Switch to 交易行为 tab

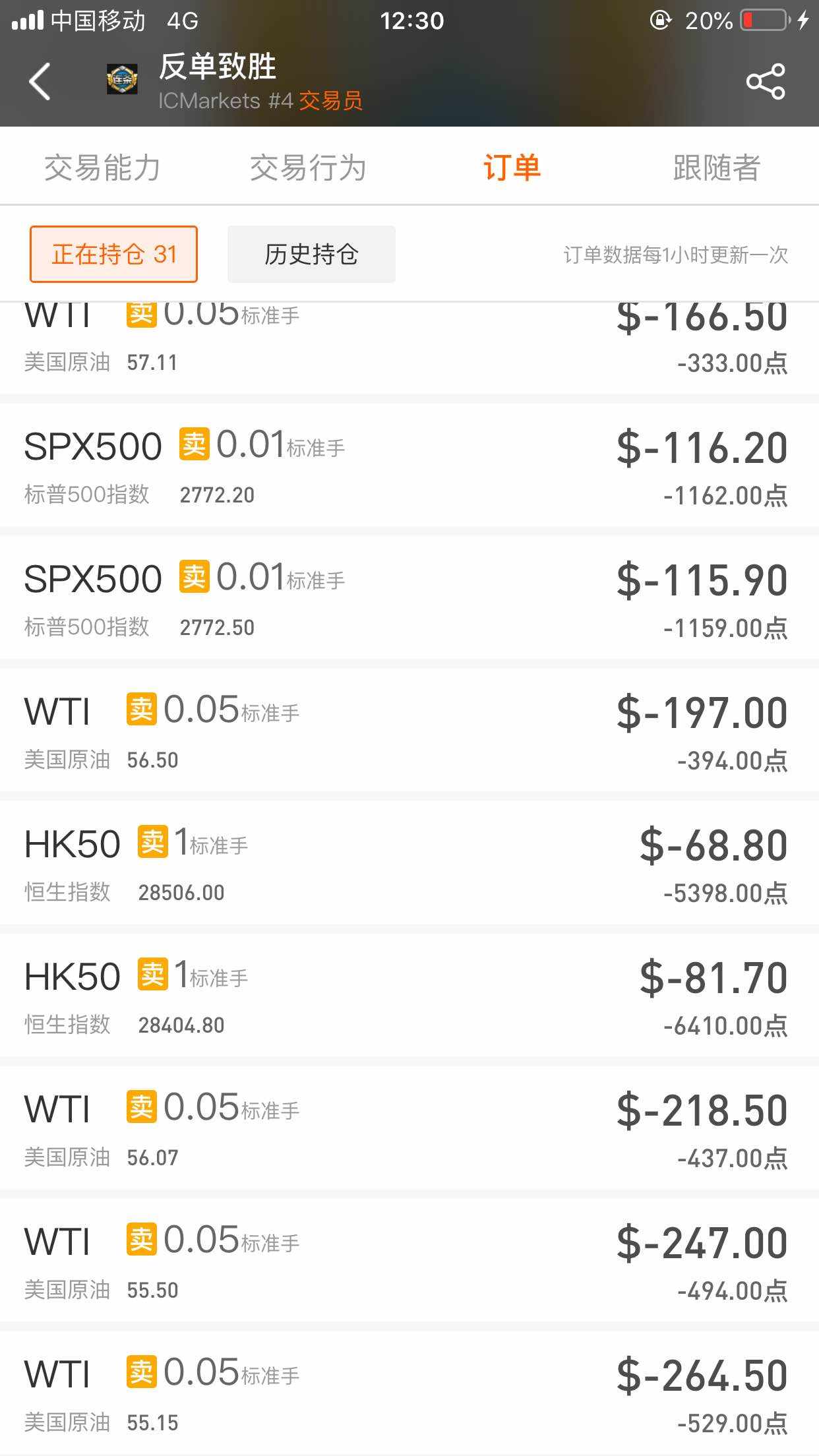[307, 167]
